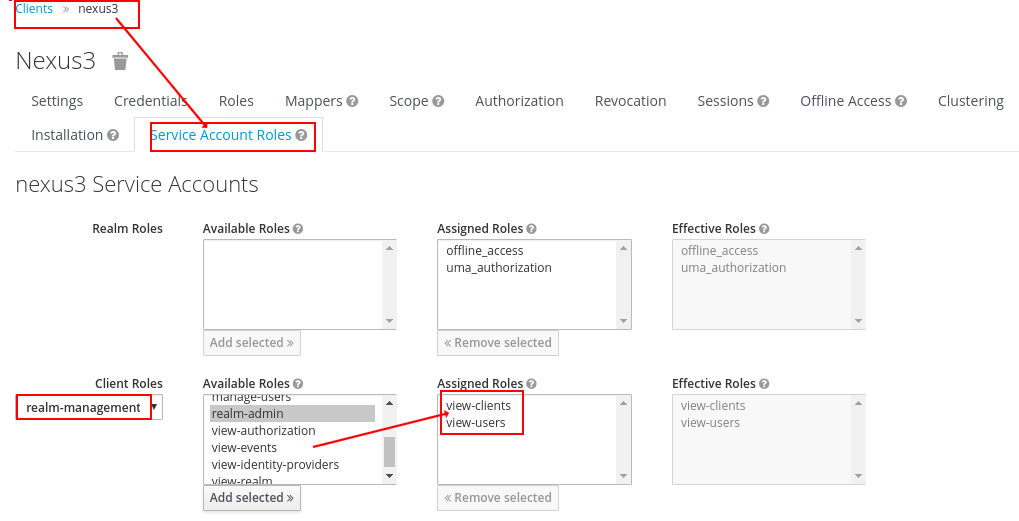Click scroll down arrow of Client Available Roles
This screenshot has height=521, width=1019.
(x=389, y=476)
